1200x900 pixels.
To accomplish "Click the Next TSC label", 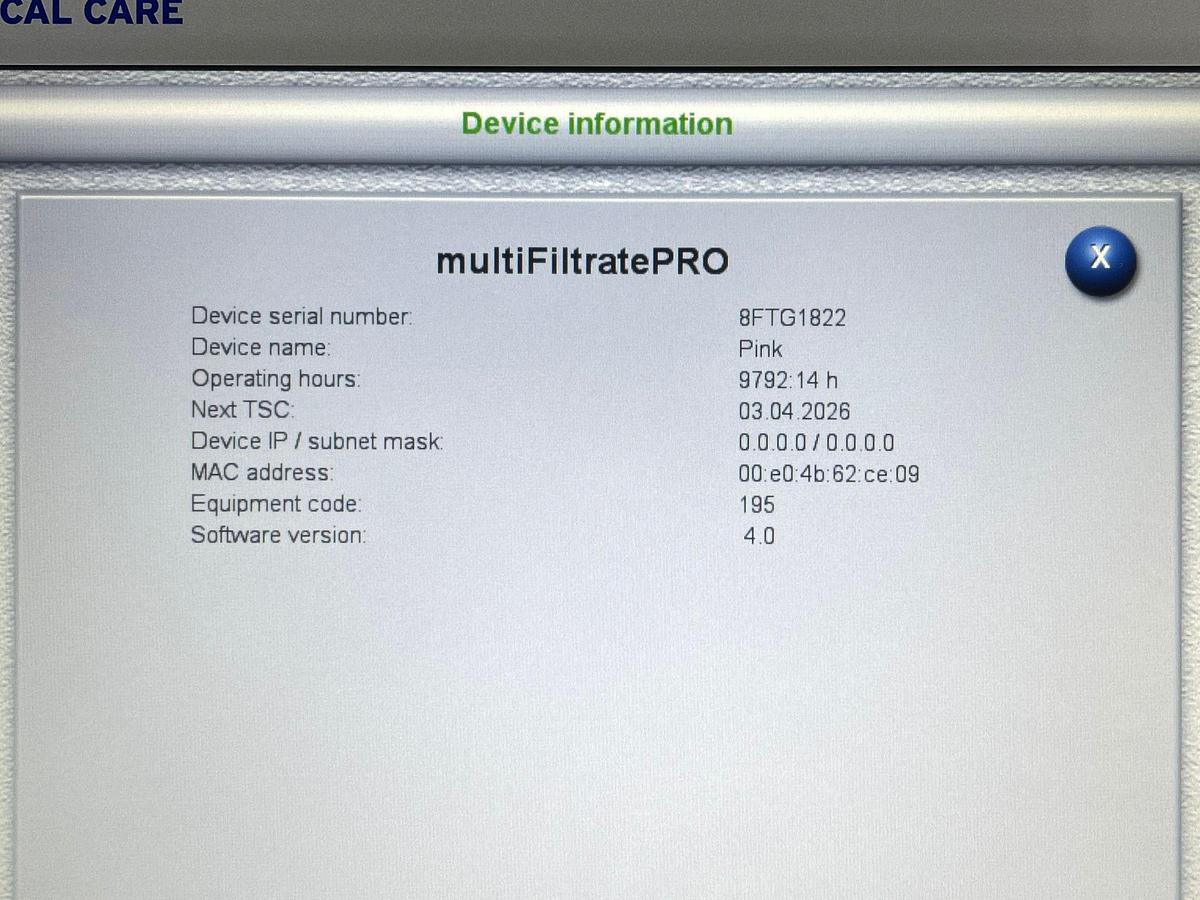I will (x=242, y=410).
